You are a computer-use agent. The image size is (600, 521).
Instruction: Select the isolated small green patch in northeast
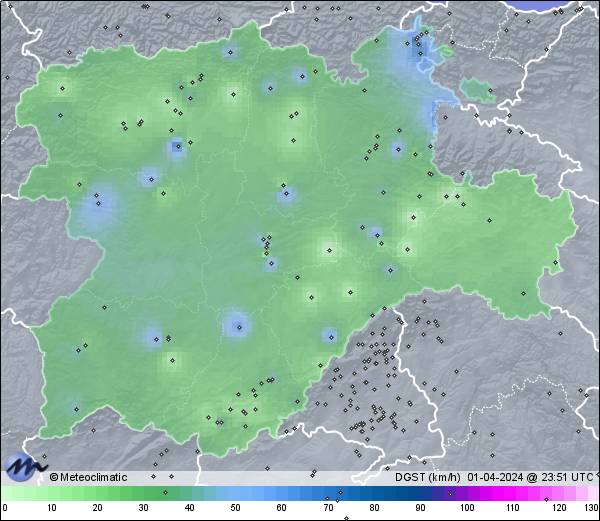point(480,91)
